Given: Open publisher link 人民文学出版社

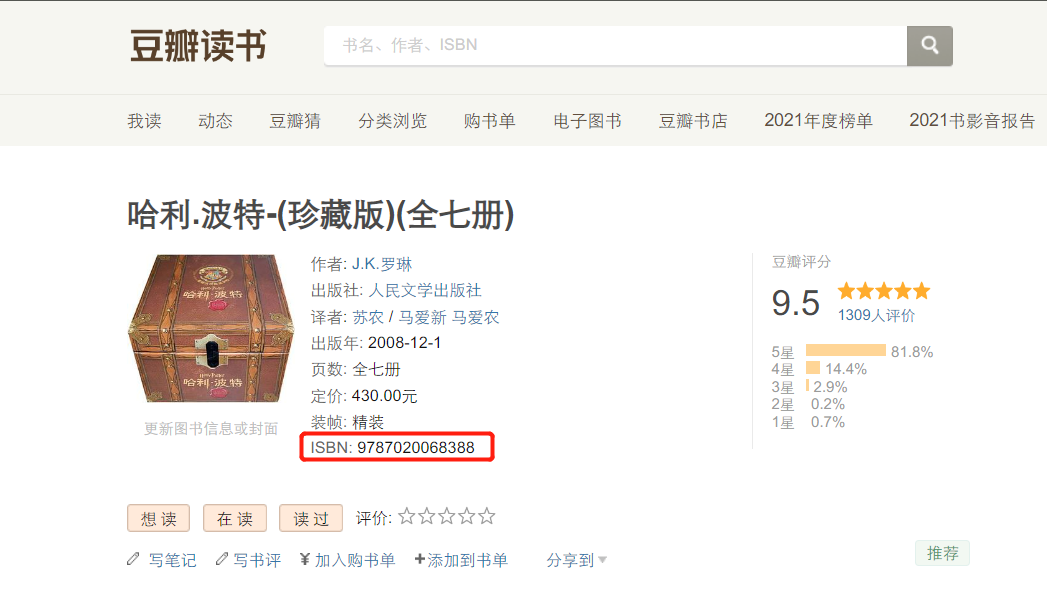Looking at the screenshot, I should click(x=425, y=290).
